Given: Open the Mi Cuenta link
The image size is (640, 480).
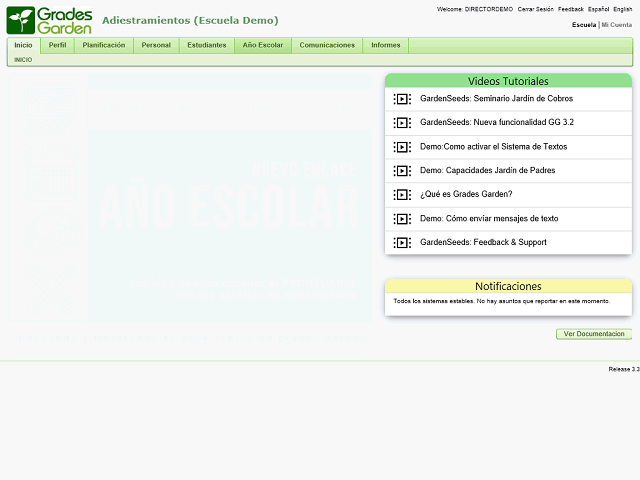Looking at the screenshot, I should pyautogui.click(x=617, y=25).
